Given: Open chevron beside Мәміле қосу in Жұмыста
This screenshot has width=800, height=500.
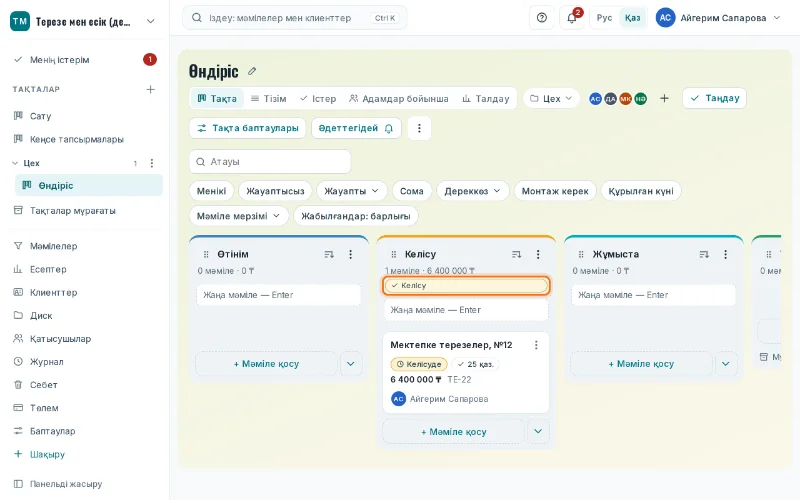Looking at the screenshot, I should [x=726, y=364].
